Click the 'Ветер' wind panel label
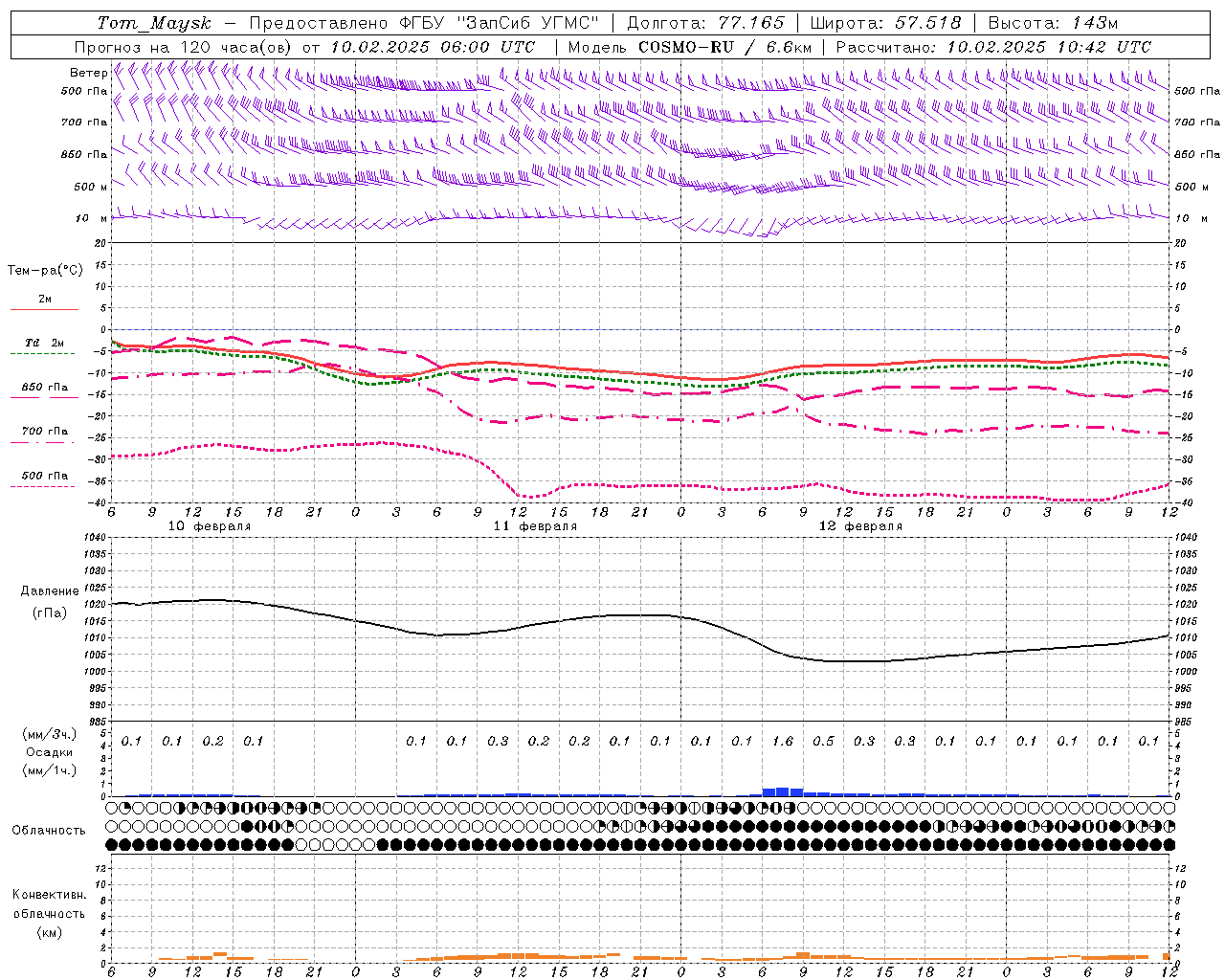1225x980 pixels. tap(88, 73)
